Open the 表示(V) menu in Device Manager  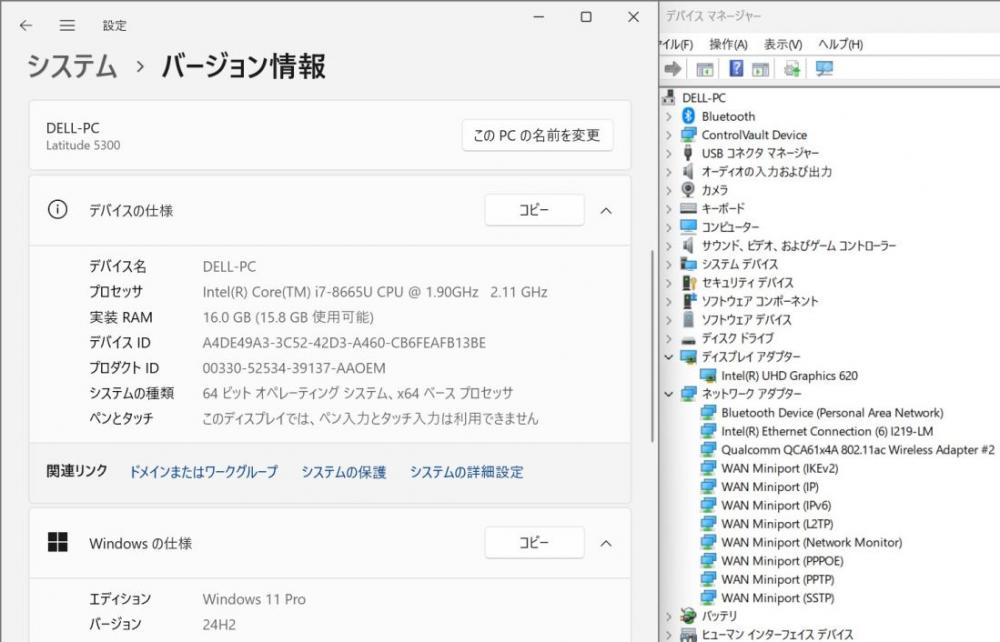click(783, 44)
